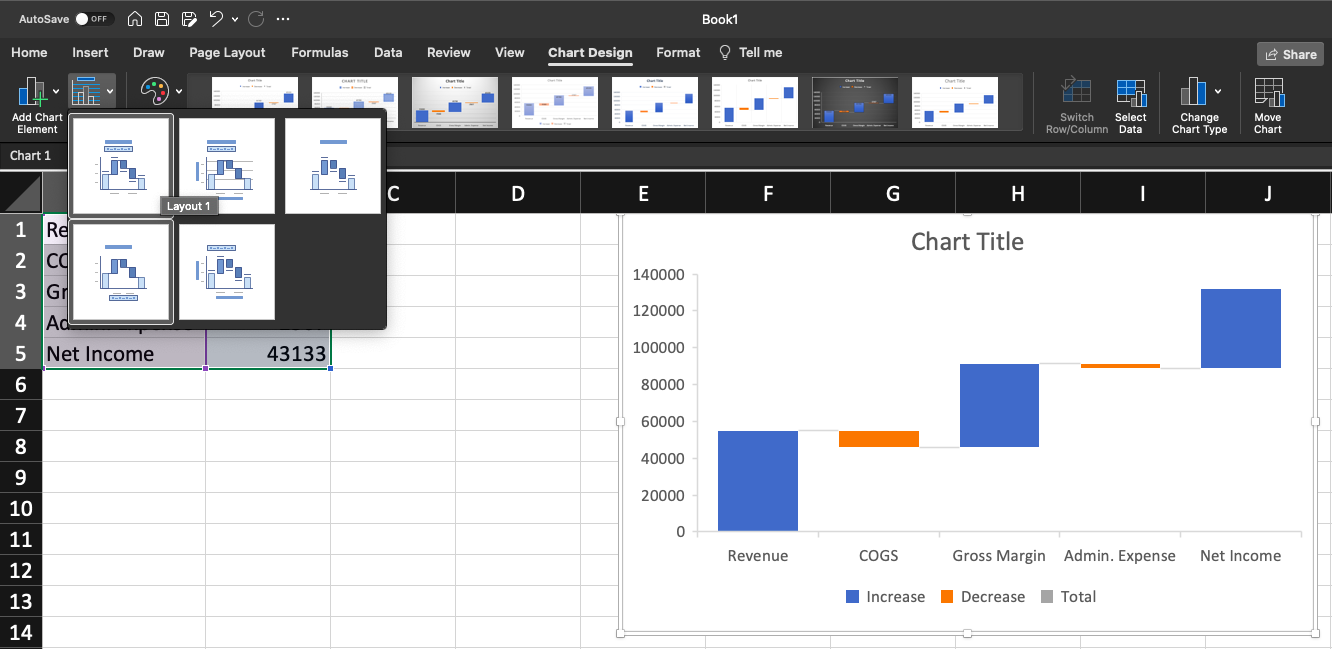Open the Change Colors palette icon
Screen dimensions: 1332x649
155,92
